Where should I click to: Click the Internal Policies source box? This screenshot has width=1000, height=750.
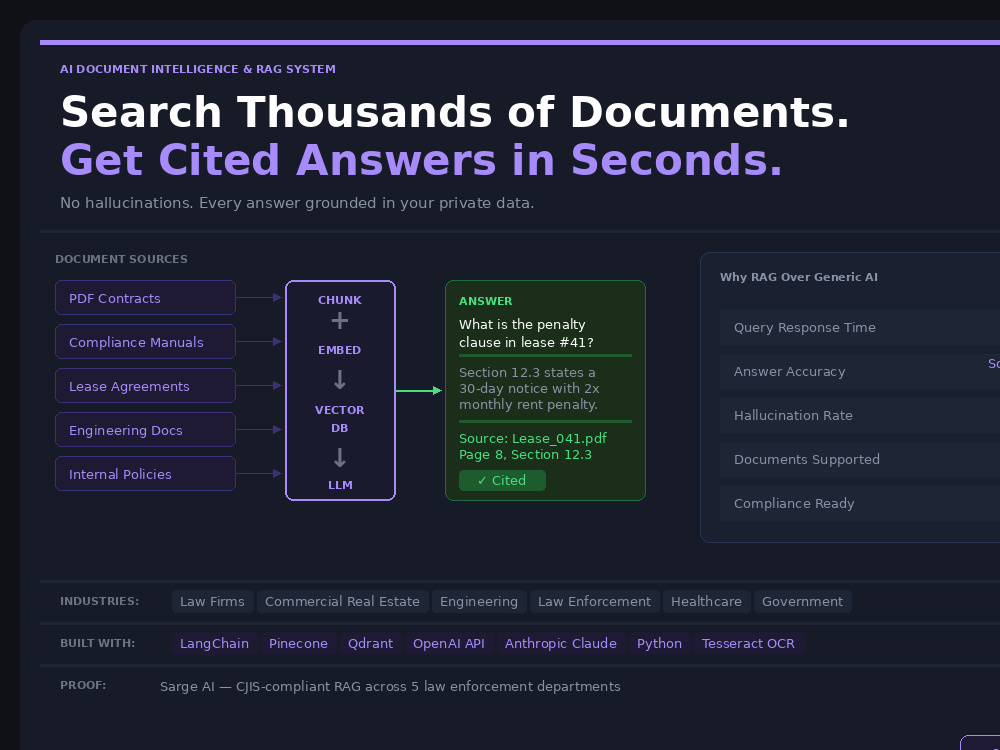[x=145, y=474]
